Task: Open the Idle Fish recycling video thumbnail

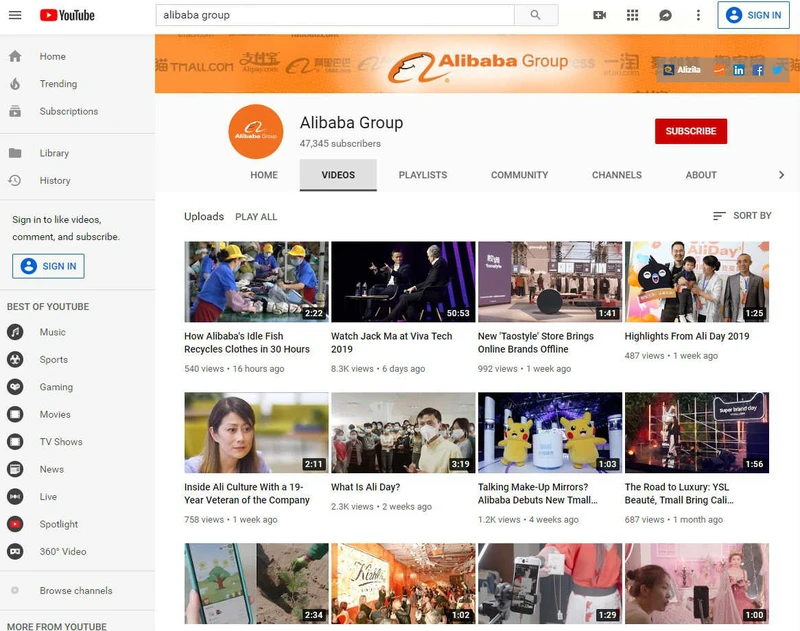Action: pos(256,282)
